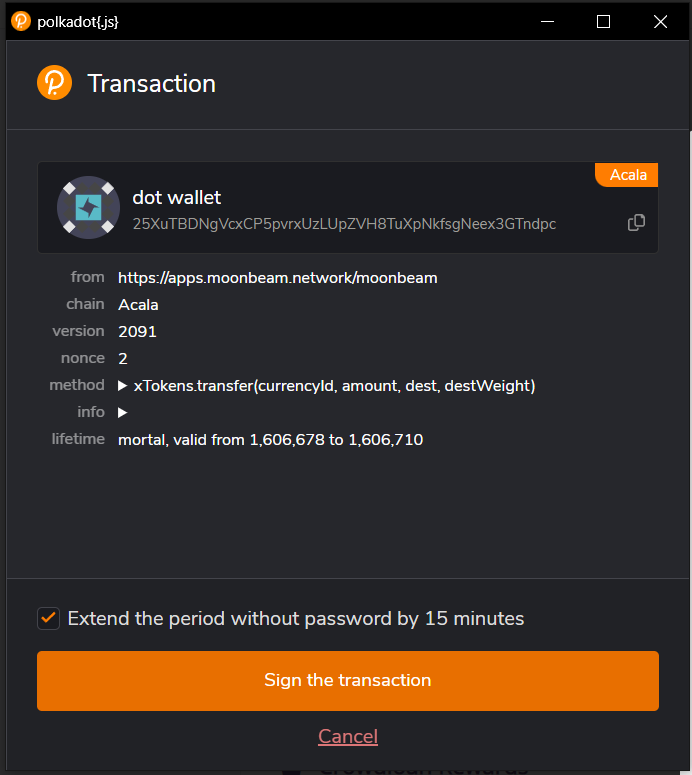Click the dot wallet account name
The height and width of the screenshot is (775, 692).
click(177, 198)
